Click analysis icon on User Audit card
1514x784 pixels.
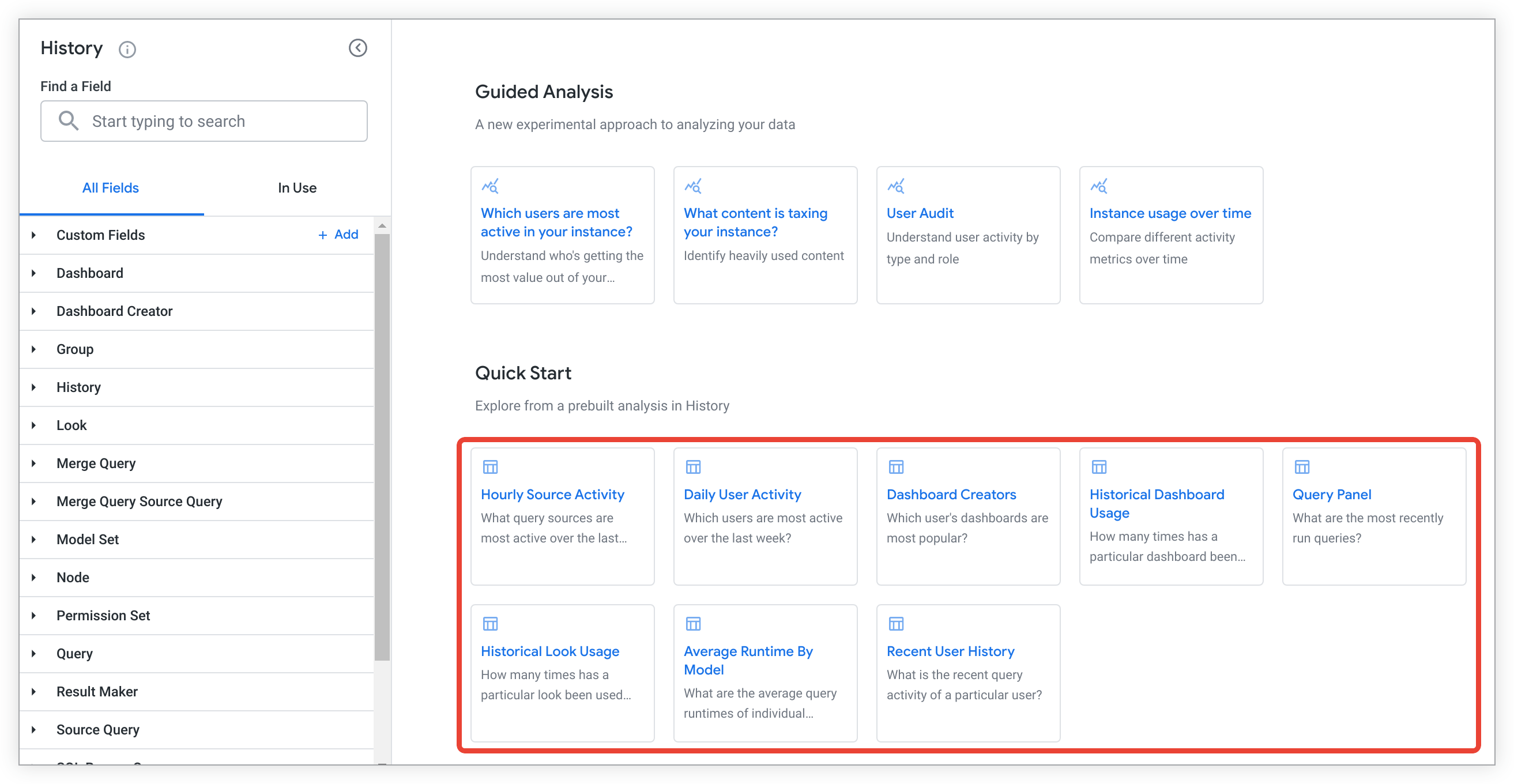[895, 186]
